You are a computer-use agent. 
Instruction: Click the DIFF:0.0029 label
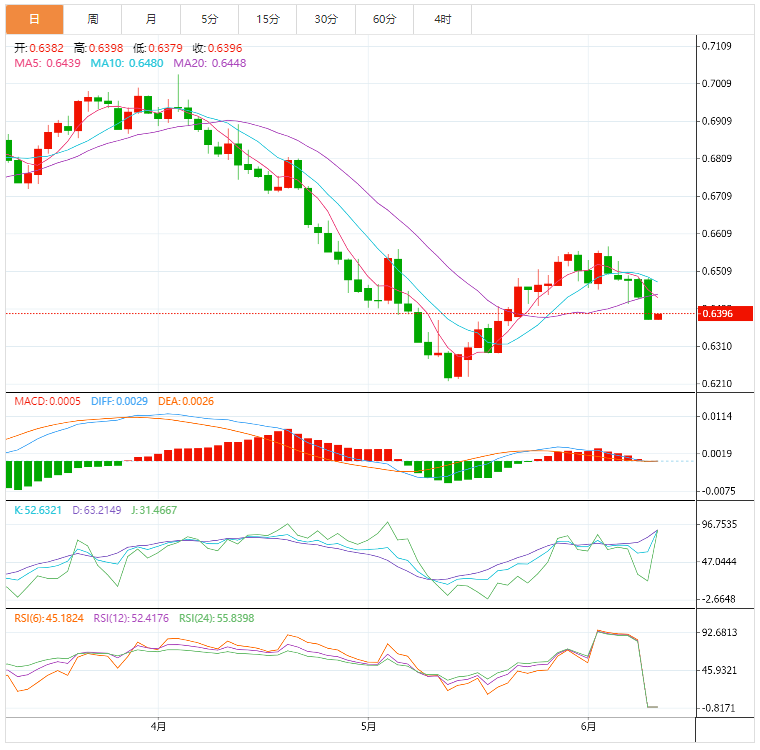(119, 401)
